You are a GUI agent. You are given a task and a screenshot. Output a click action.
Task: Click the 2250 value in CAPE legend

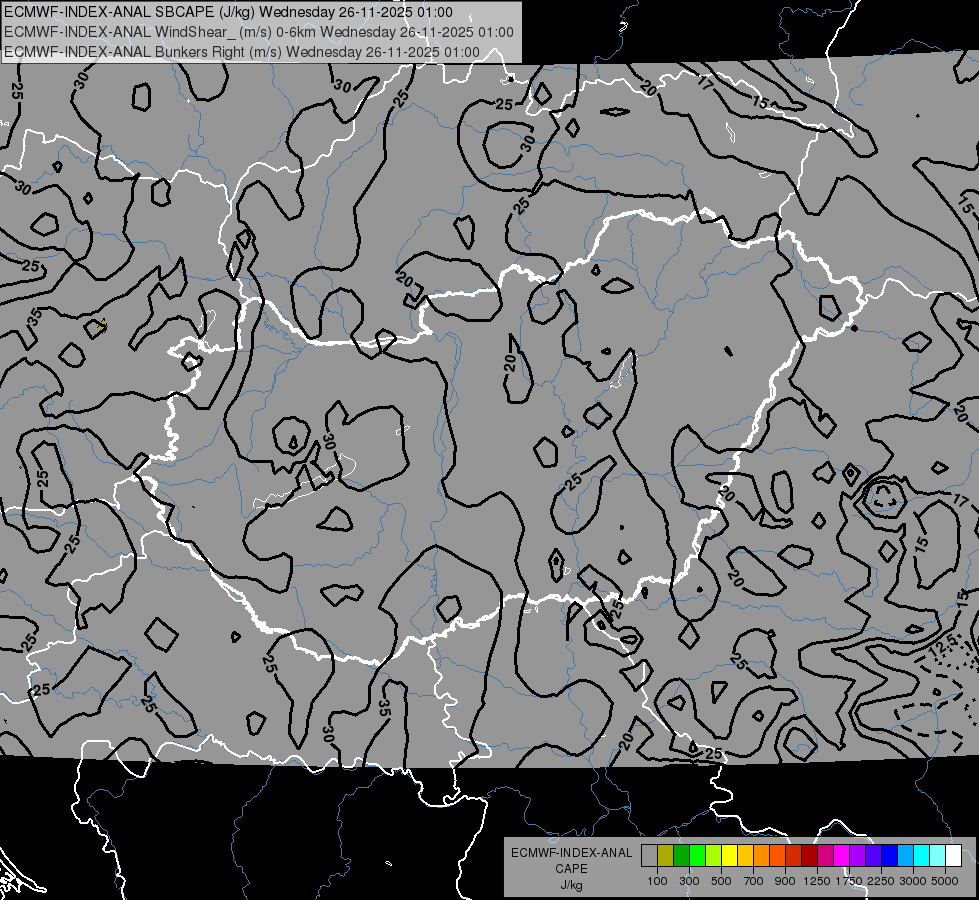[880, 881]
